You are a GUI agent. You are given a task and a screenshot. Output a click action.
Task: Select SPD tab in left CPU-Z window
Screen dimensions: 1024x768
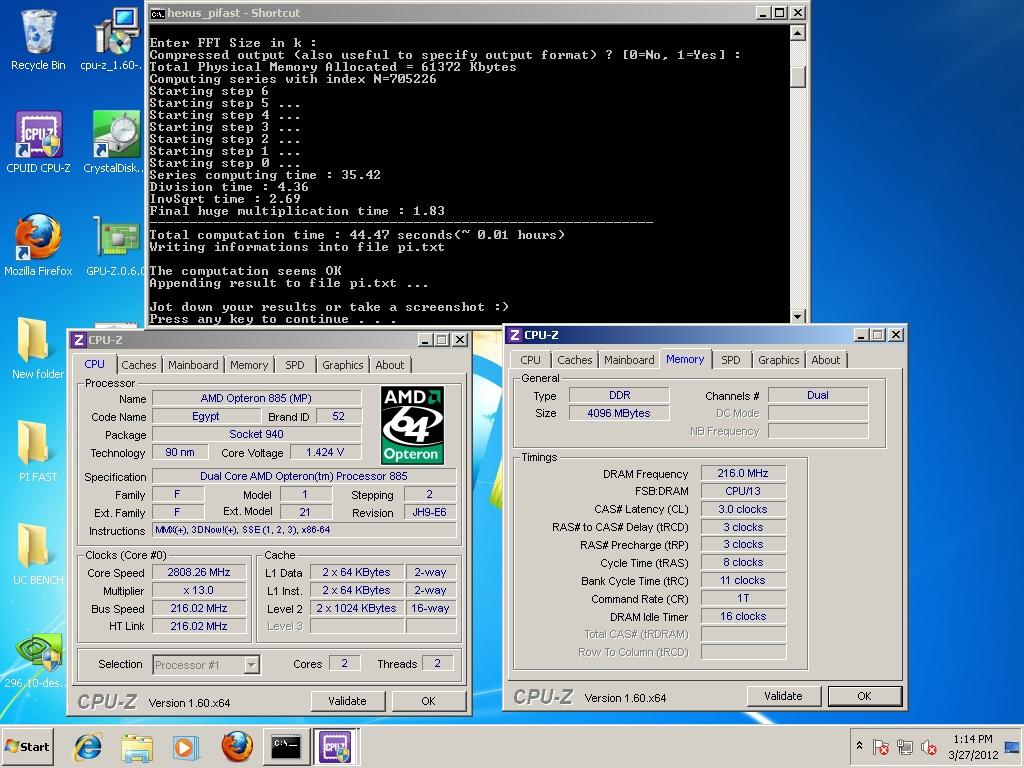tap(295, 365)
